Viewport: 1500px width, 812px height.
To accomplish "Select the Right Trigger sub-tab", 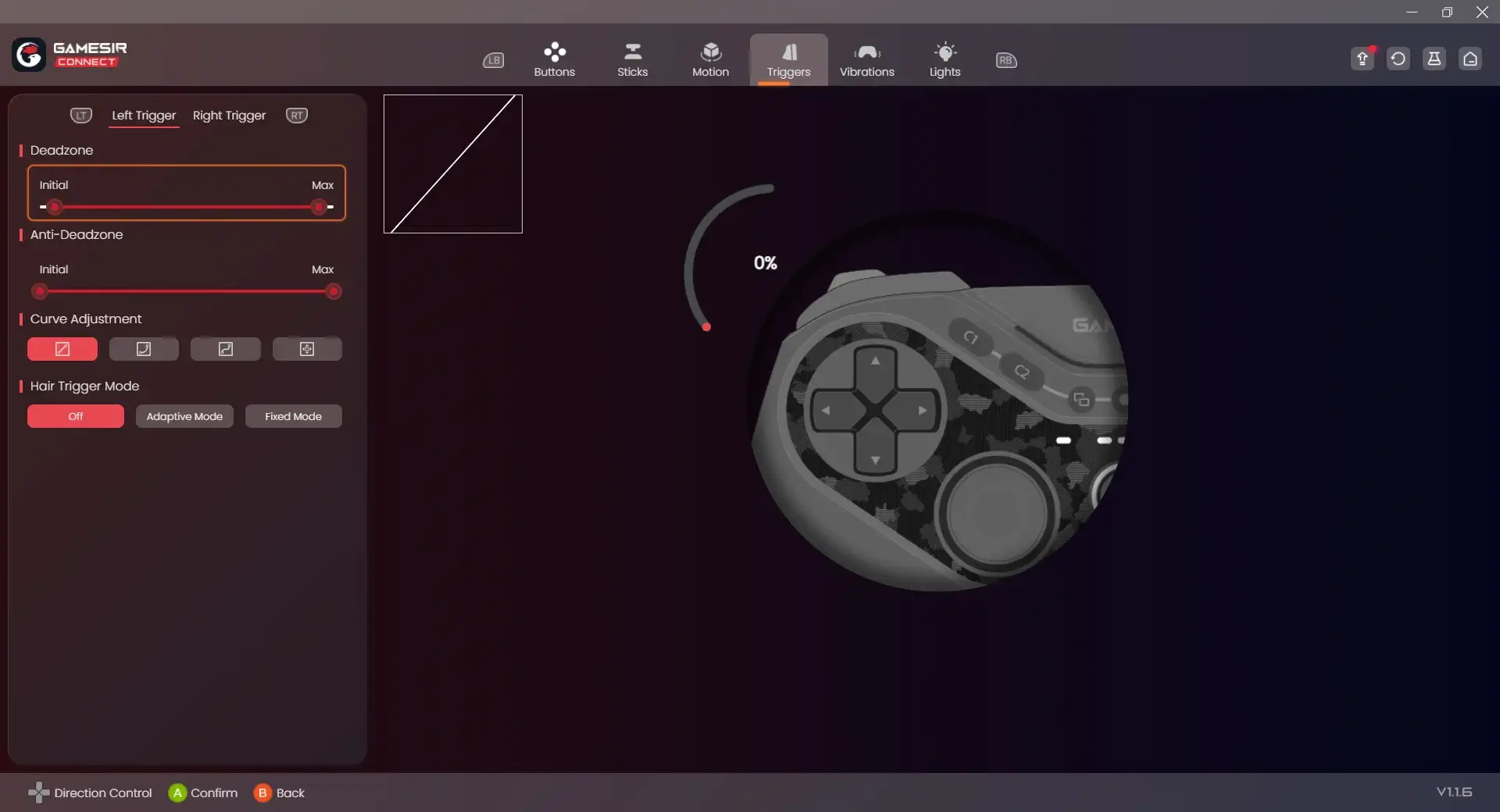I will (x=229, y=116).
